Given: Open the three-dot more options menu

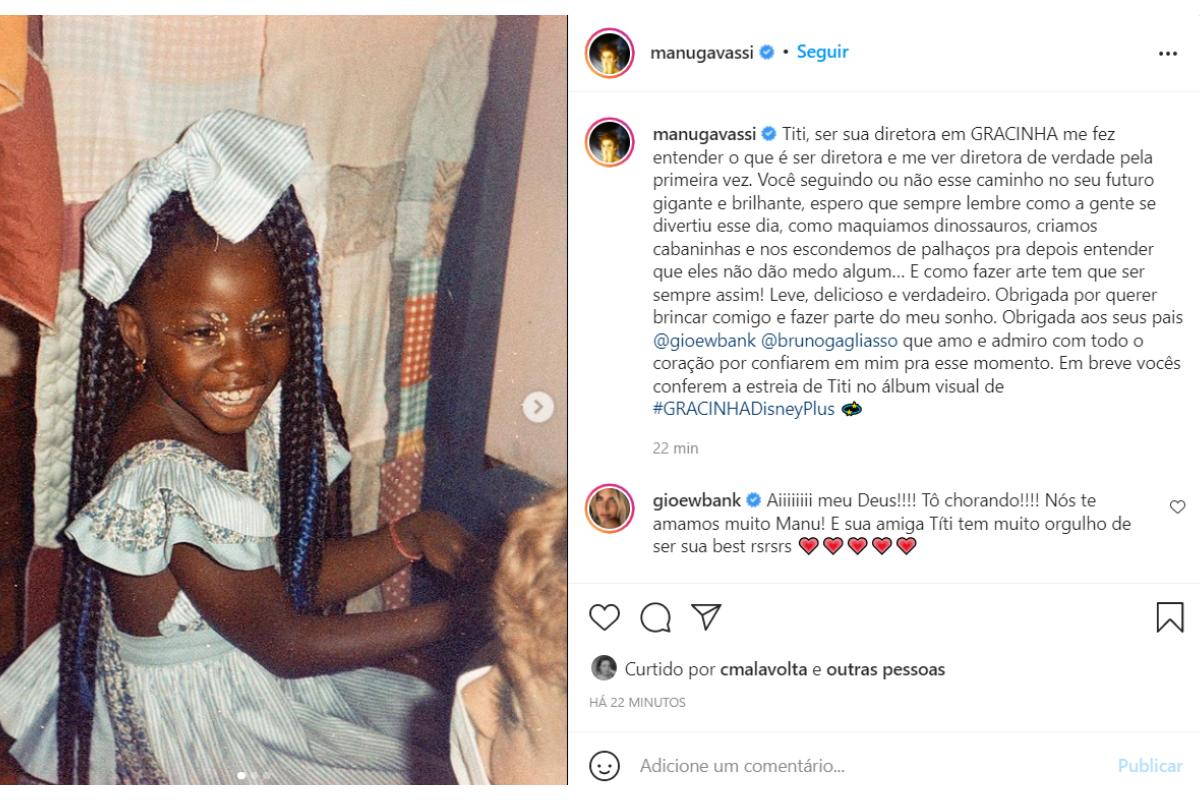Looking at the screenshot, I should (1167, 54).
